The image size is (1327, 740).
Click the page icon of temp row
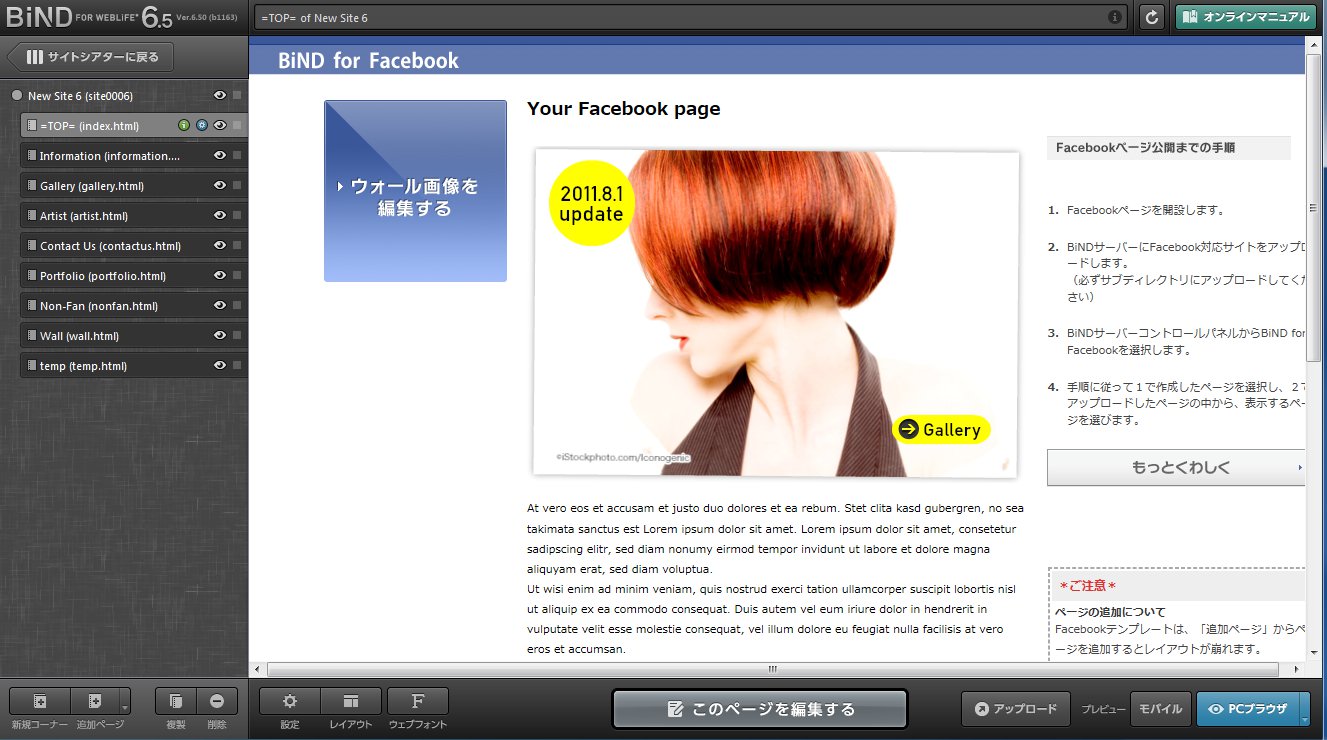click(x=32, y=365)
